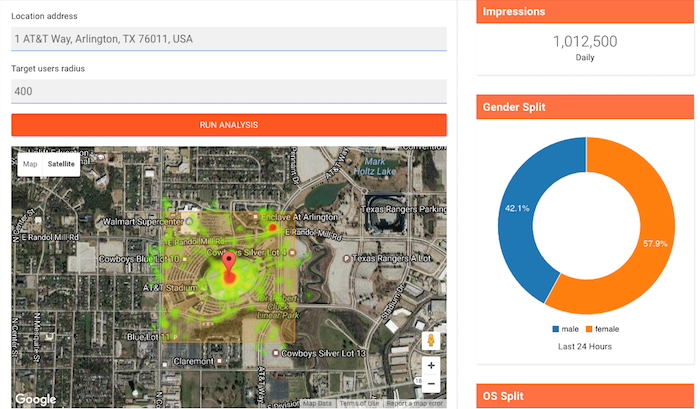The image size is (700, 409).
Task: Click the Cowboys Silver Lot 4 marker
Action: point(292,253)
